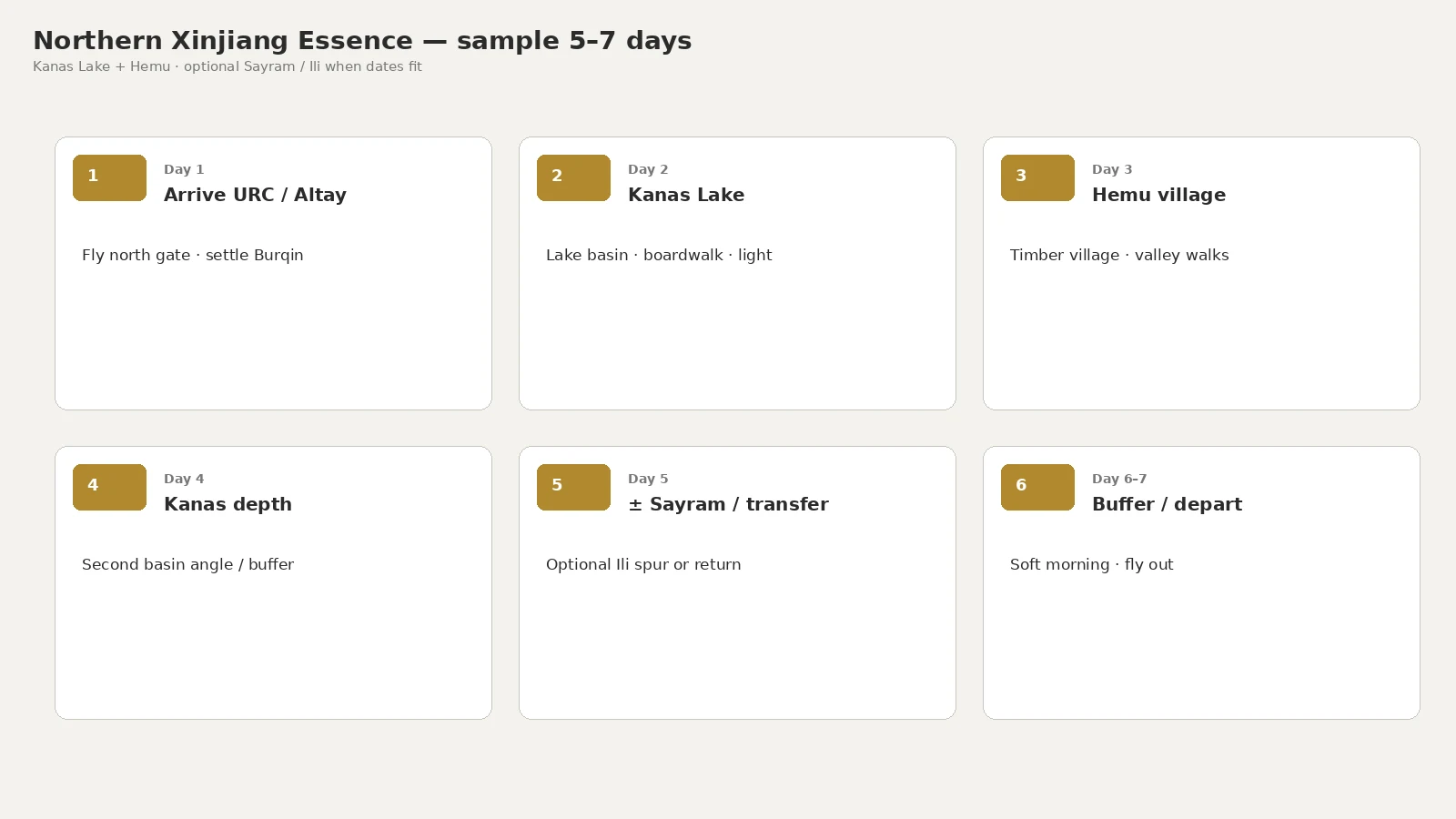Select the 'Arrive URC / Altay' heading
The height and width of the screenshot is (819, 1456).
pos(255,195)
